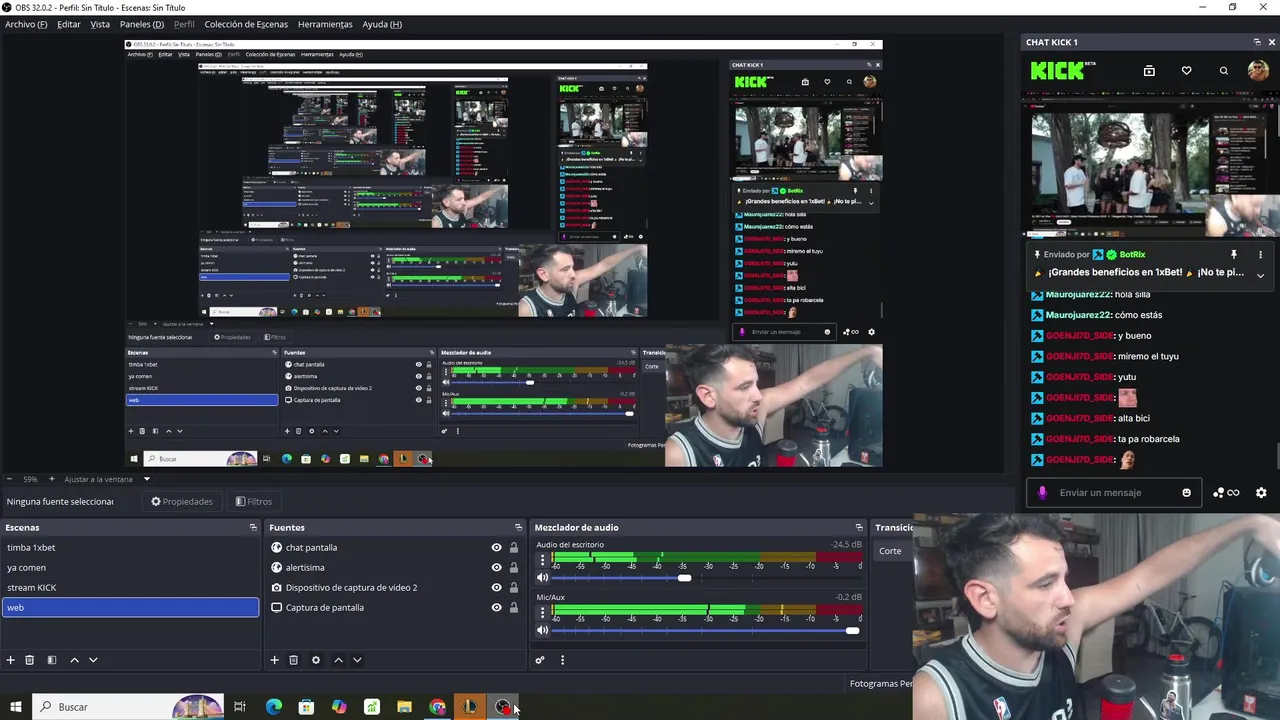
Task: Click heart icon in Kick chat header
Action: pyautogui.click(x=1186, y=71)
